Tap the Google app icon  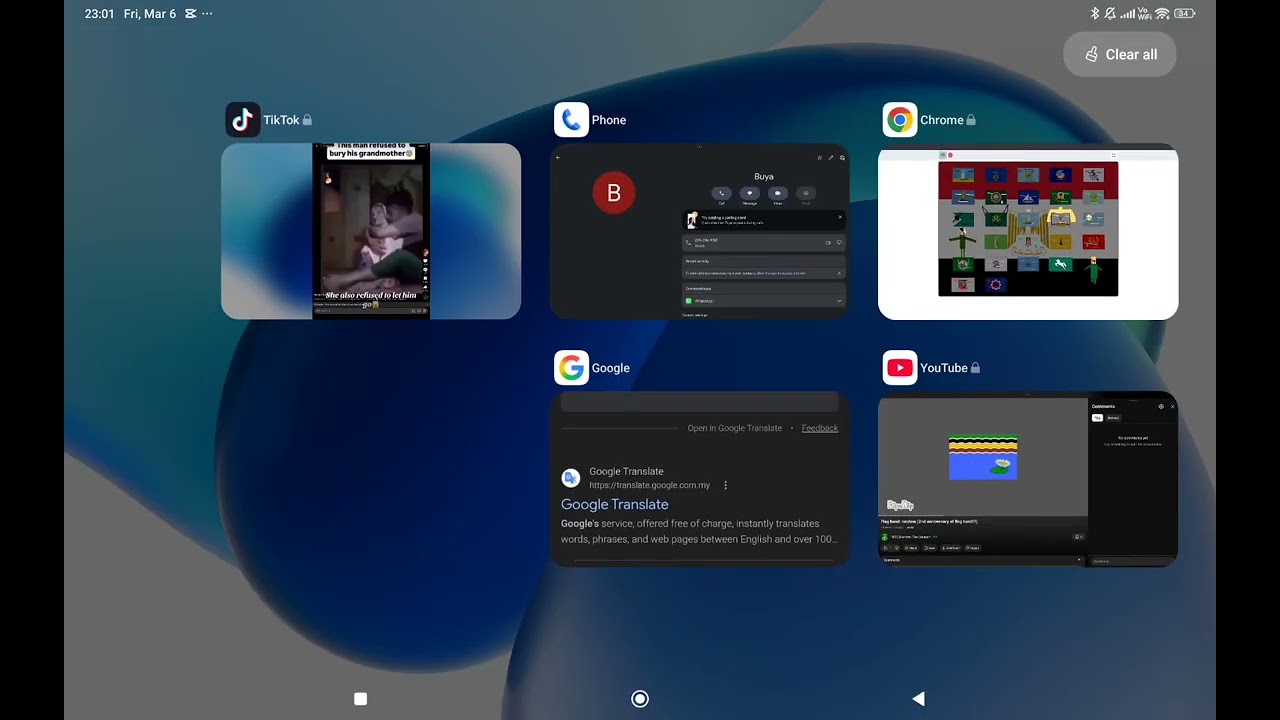pos(571,368)
